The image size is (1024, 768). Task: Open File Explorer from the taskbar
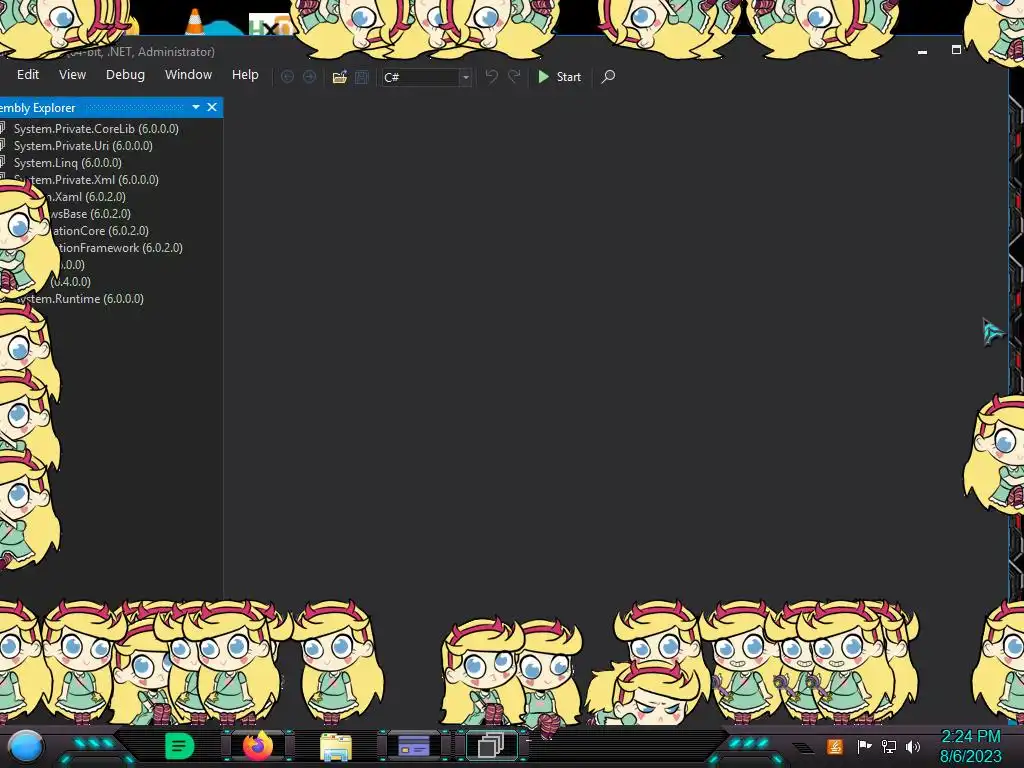tap(336, 746)
